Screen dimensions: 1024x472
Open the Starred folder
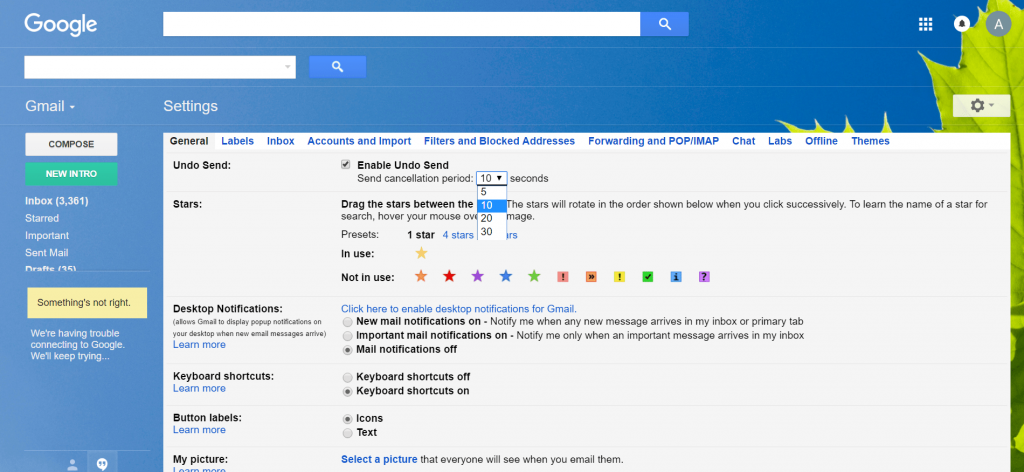tap(42, 219)
